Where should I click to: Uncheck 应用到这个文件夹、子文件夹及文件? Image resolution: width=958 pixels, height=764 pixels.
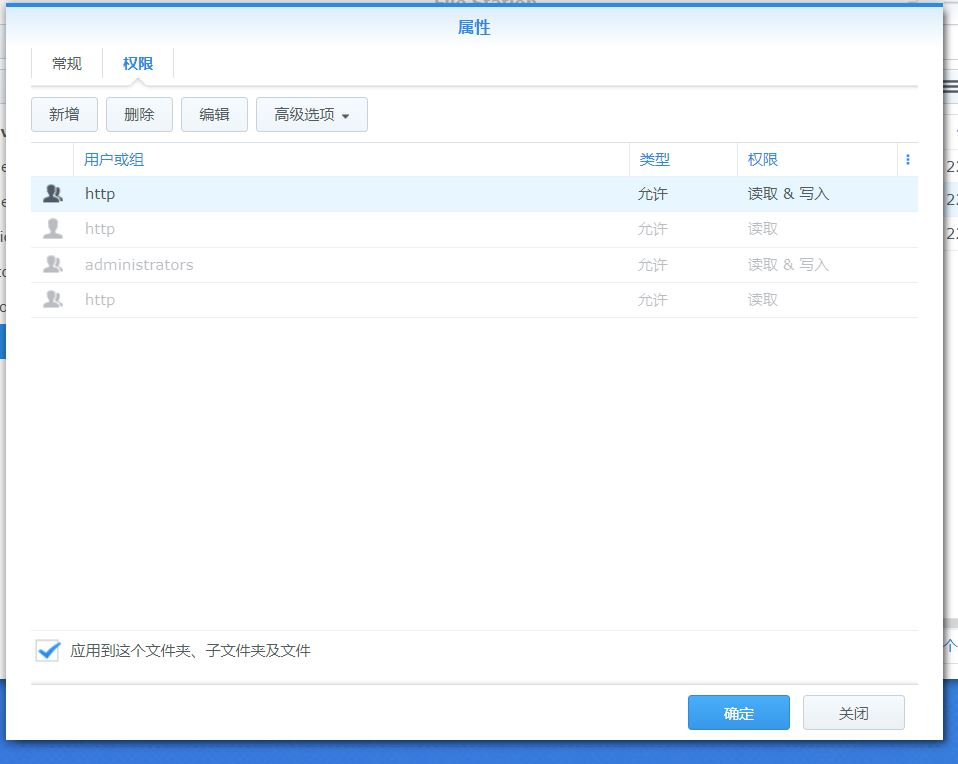coord(46,650)
